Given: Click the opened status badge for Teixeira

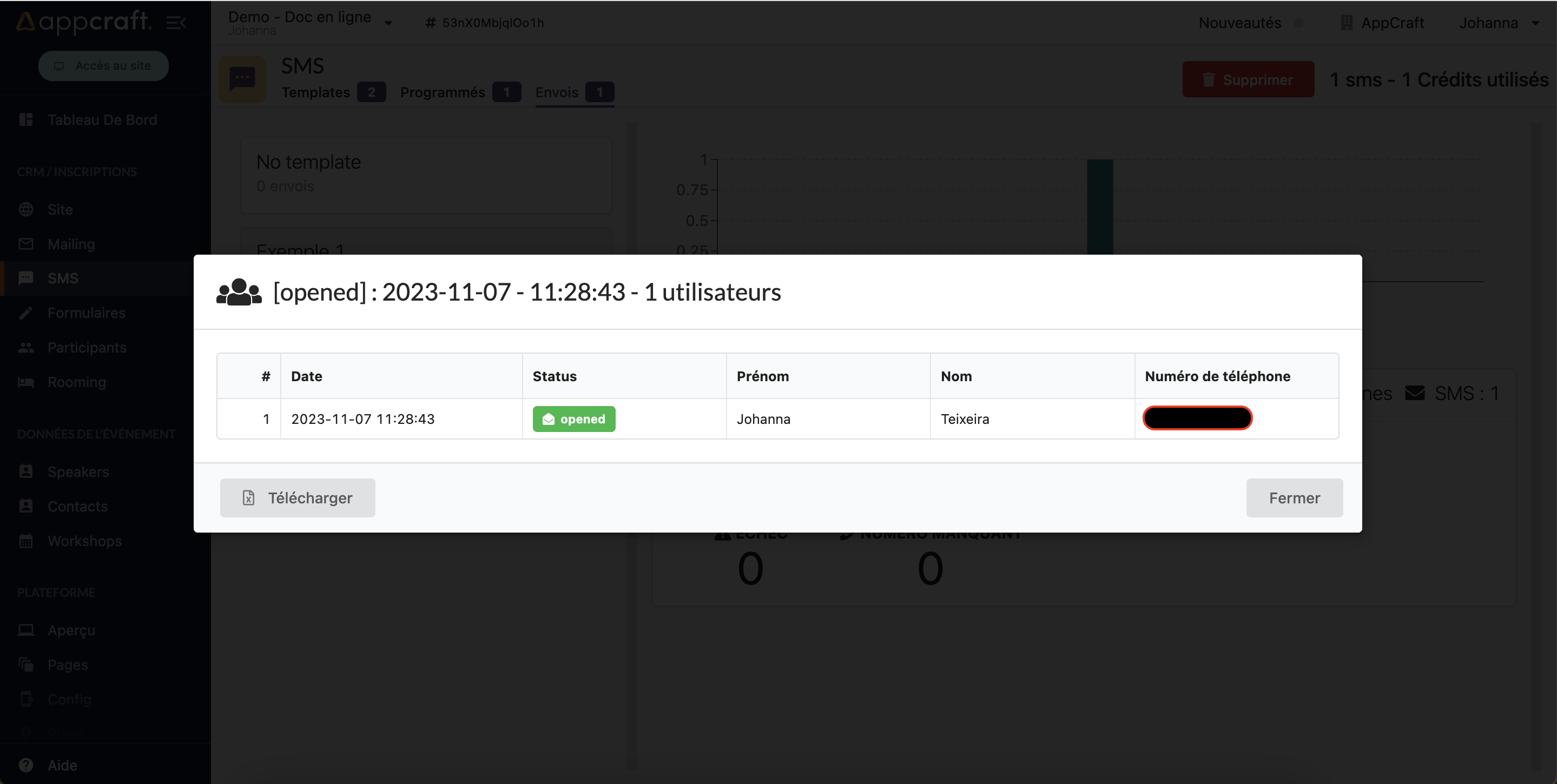Looking at the screenshot, I should tap(575, 419).
